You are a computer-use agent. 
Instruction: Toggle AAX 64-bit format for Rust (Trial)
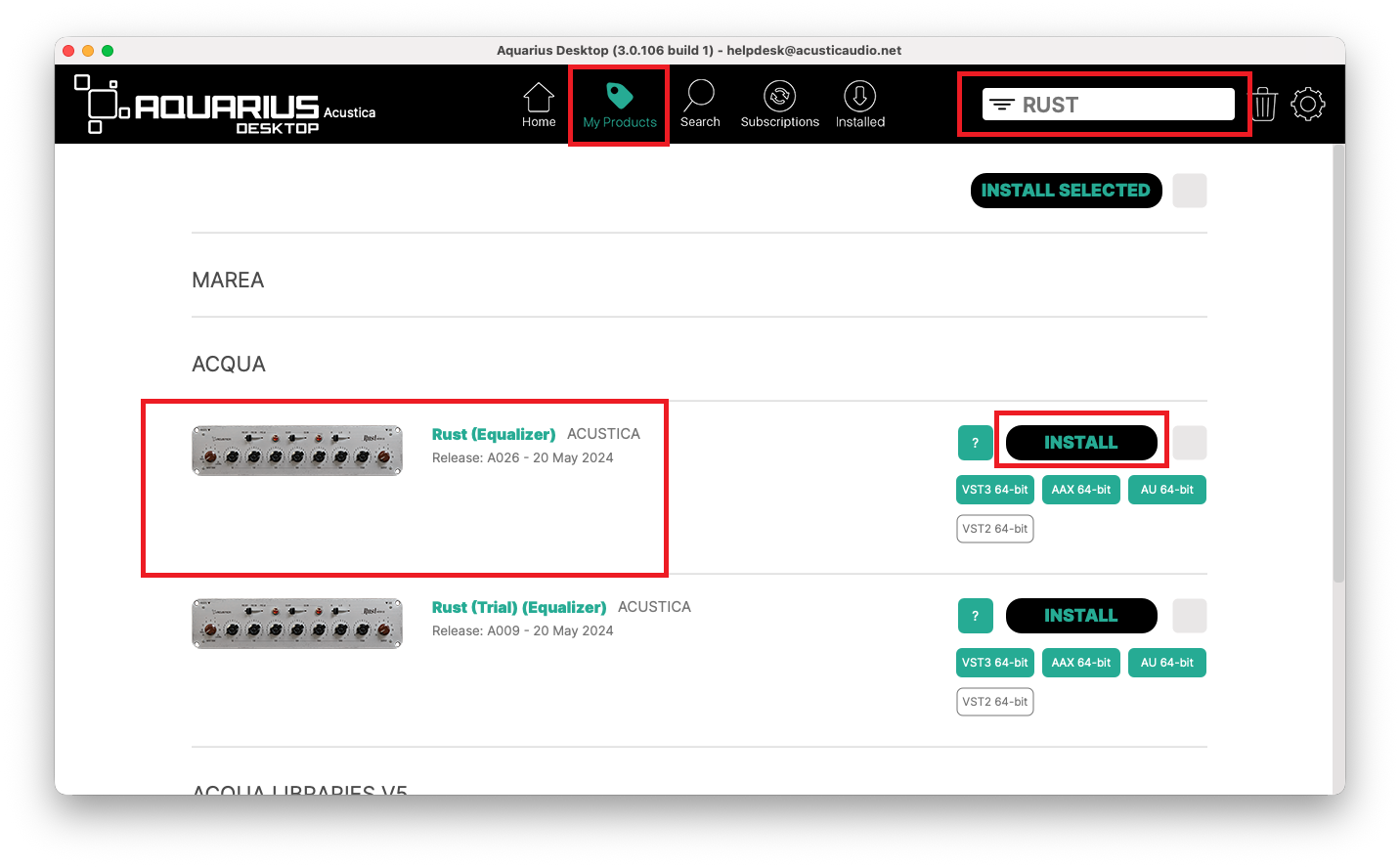click(1081, 663)
